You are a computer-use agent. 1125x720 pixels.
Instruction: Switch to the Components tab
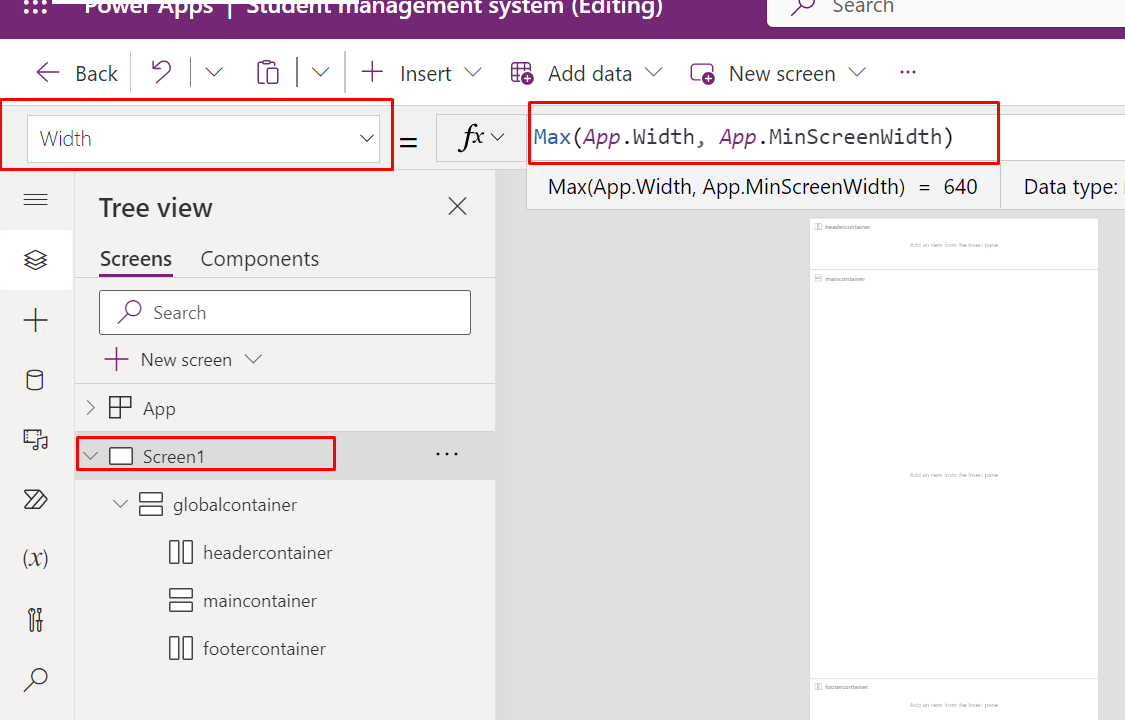260,259
